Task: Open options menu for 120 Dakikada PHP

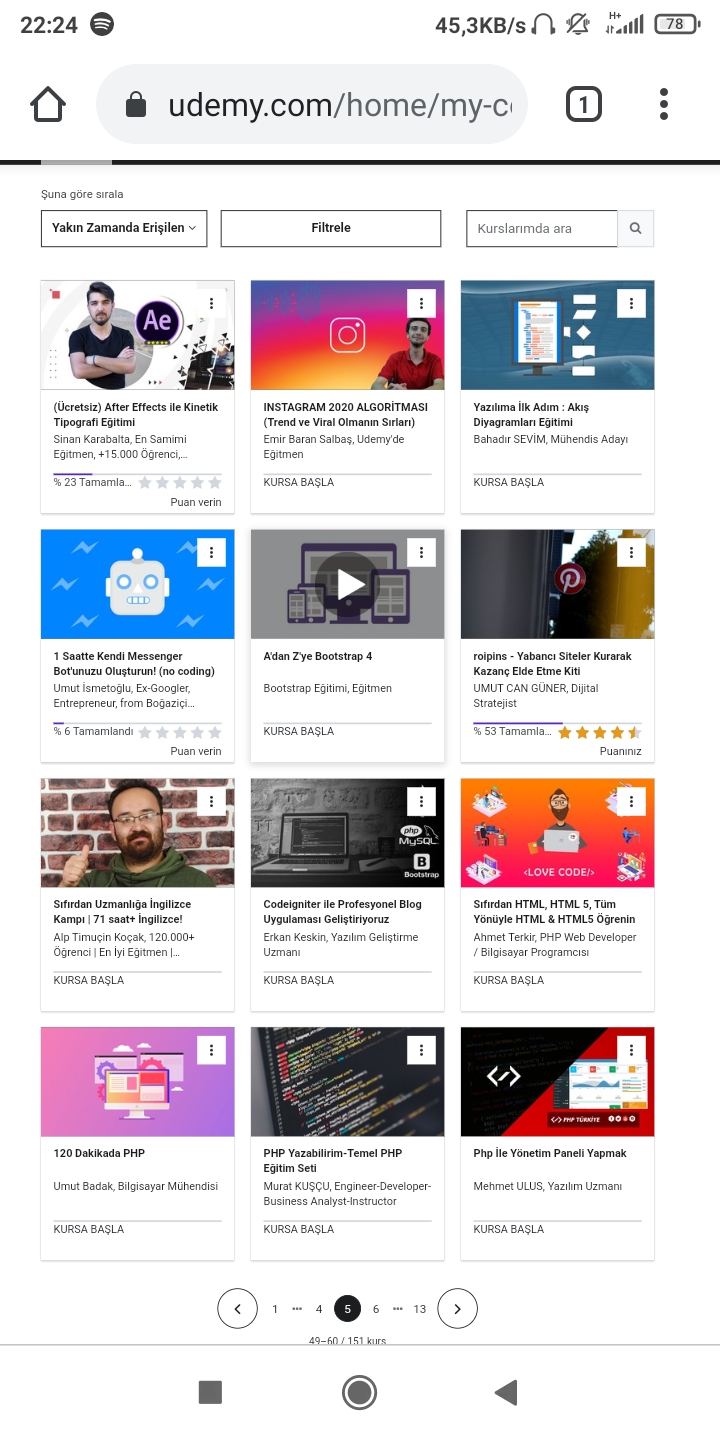Action: (211, 1050)
